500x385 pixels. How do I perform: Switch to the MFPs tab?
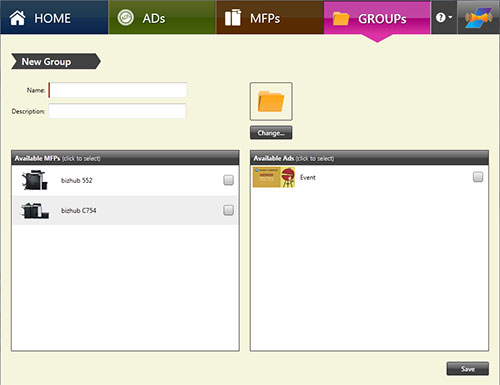(x=270, y=17)
